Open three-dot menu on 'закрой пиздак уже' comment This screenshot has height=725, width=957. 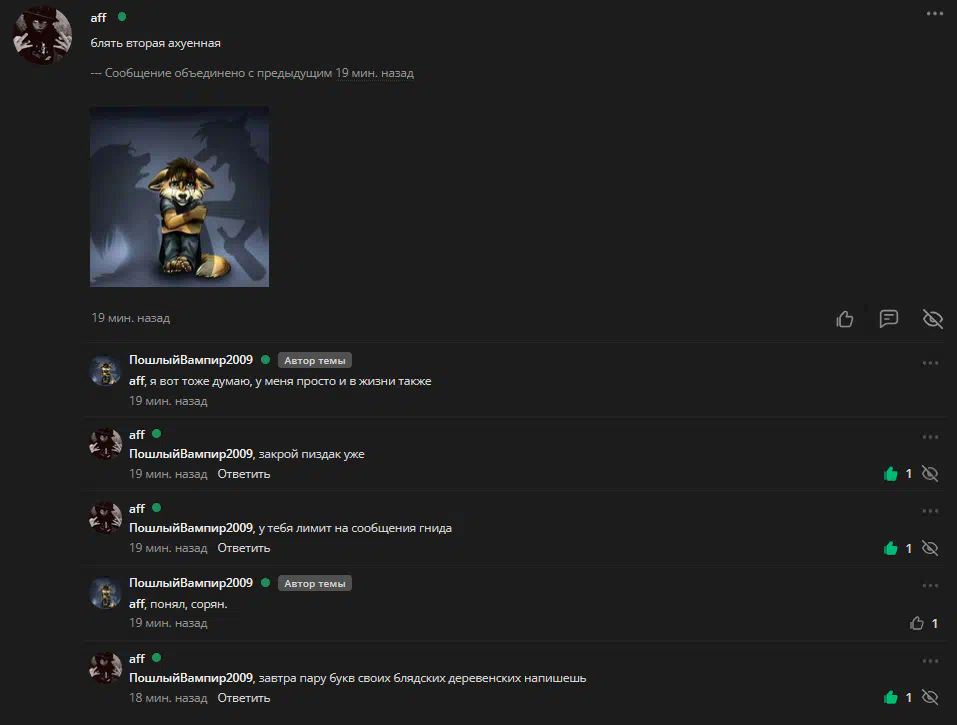pyautogui.click(x=930, y=437)
